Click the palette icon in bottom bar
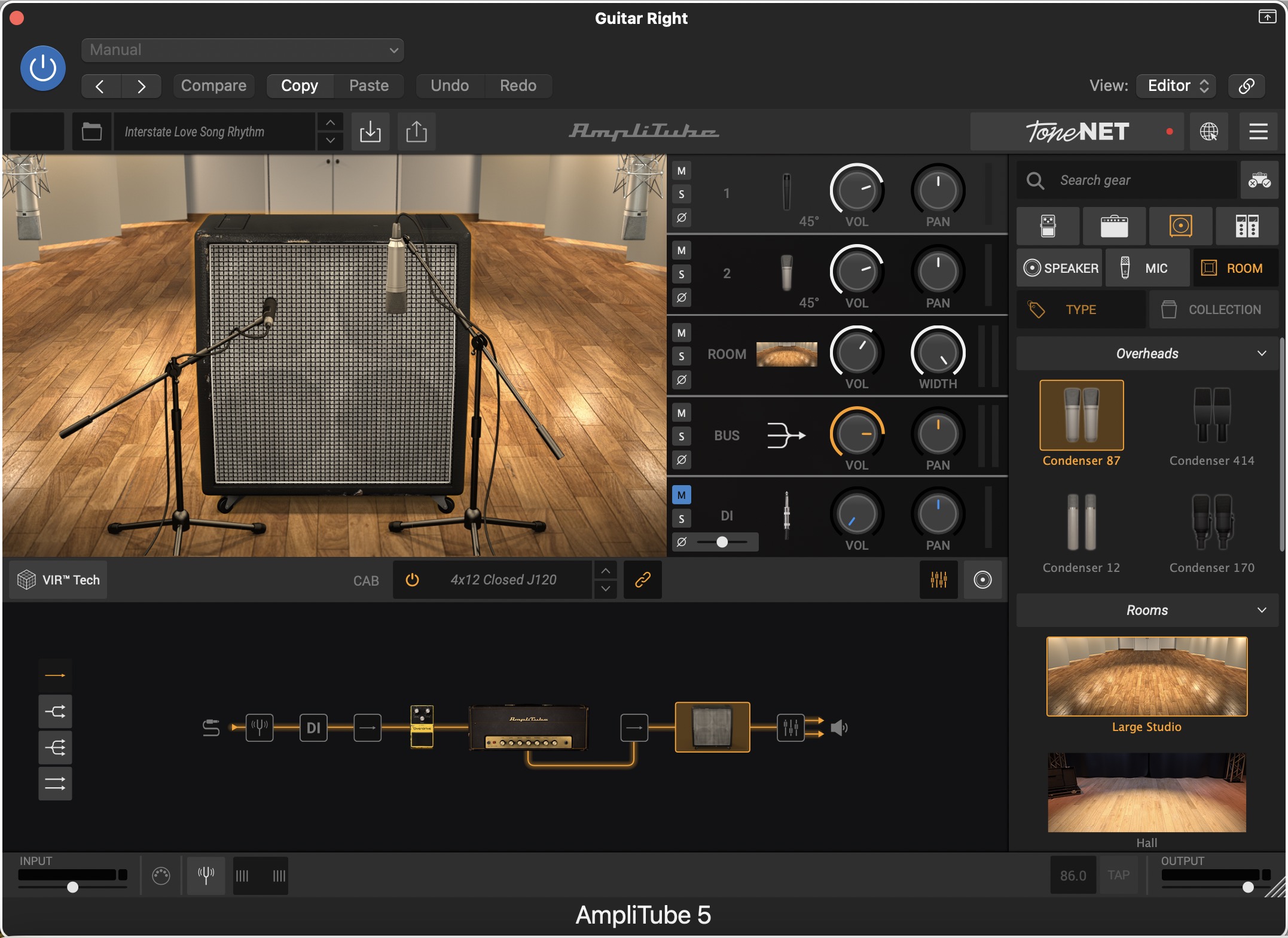This screenshot has height=938, width=1288. pyautogui.click(x=161, y=876)
